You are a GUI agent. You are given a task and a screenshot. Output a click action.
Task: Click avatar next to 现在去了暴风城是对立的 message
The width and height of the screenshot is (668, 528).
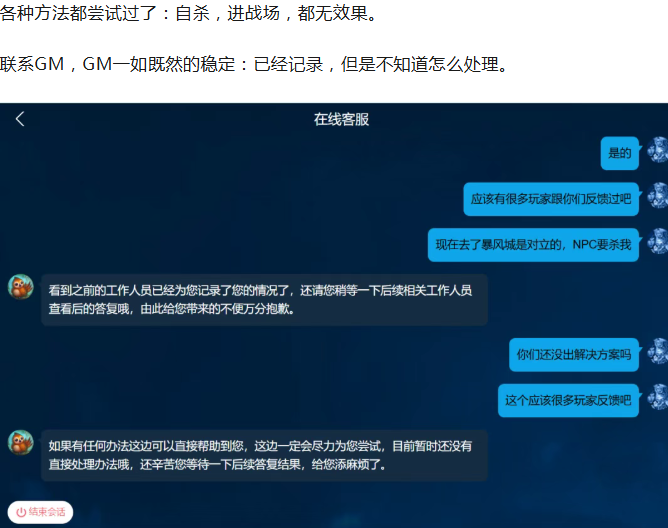657,242
